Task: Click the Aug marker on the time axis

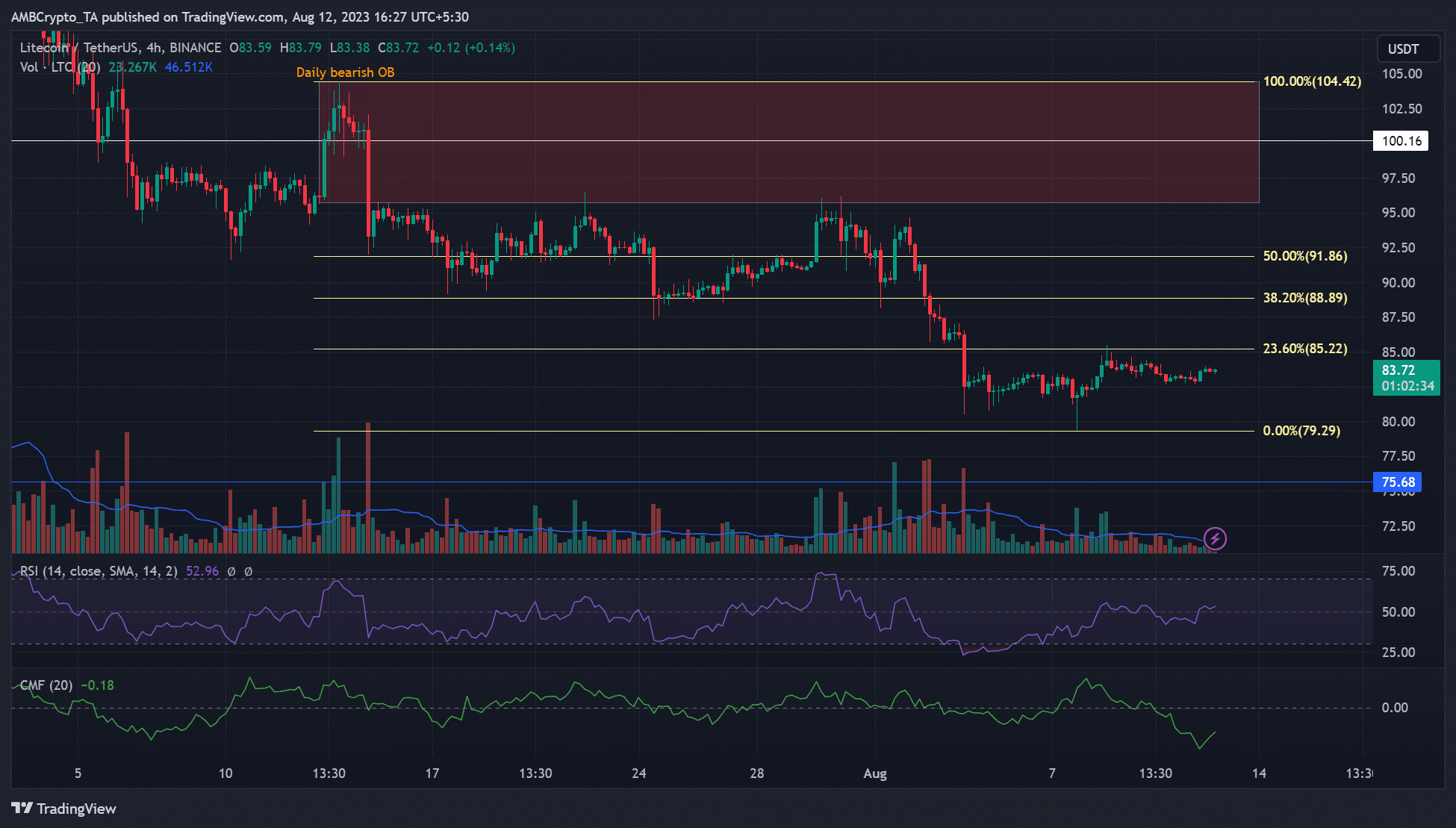Action: [x=874, y=773]
